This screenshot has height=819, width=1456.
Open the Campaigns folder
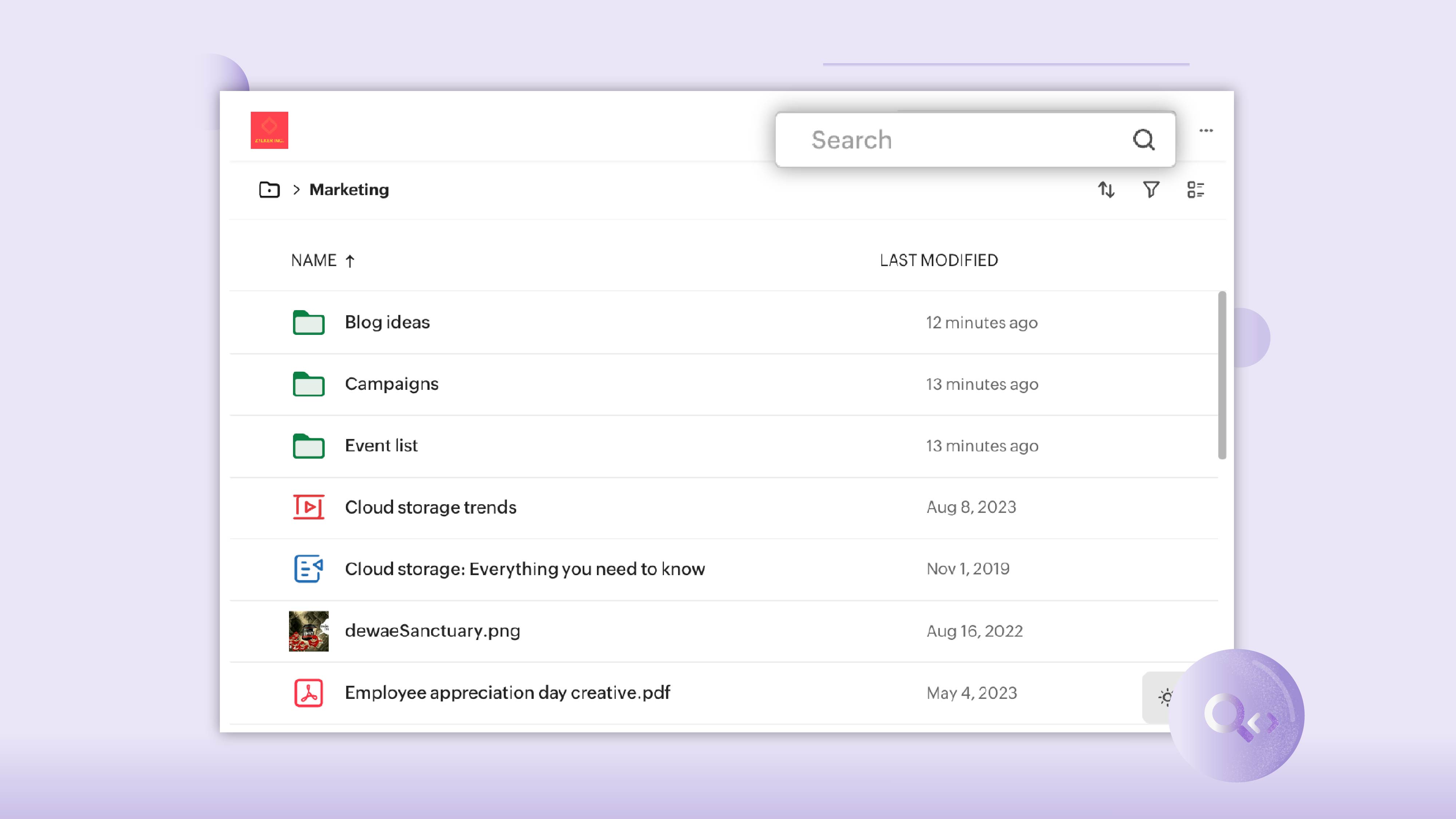click(x=391, y=384)
